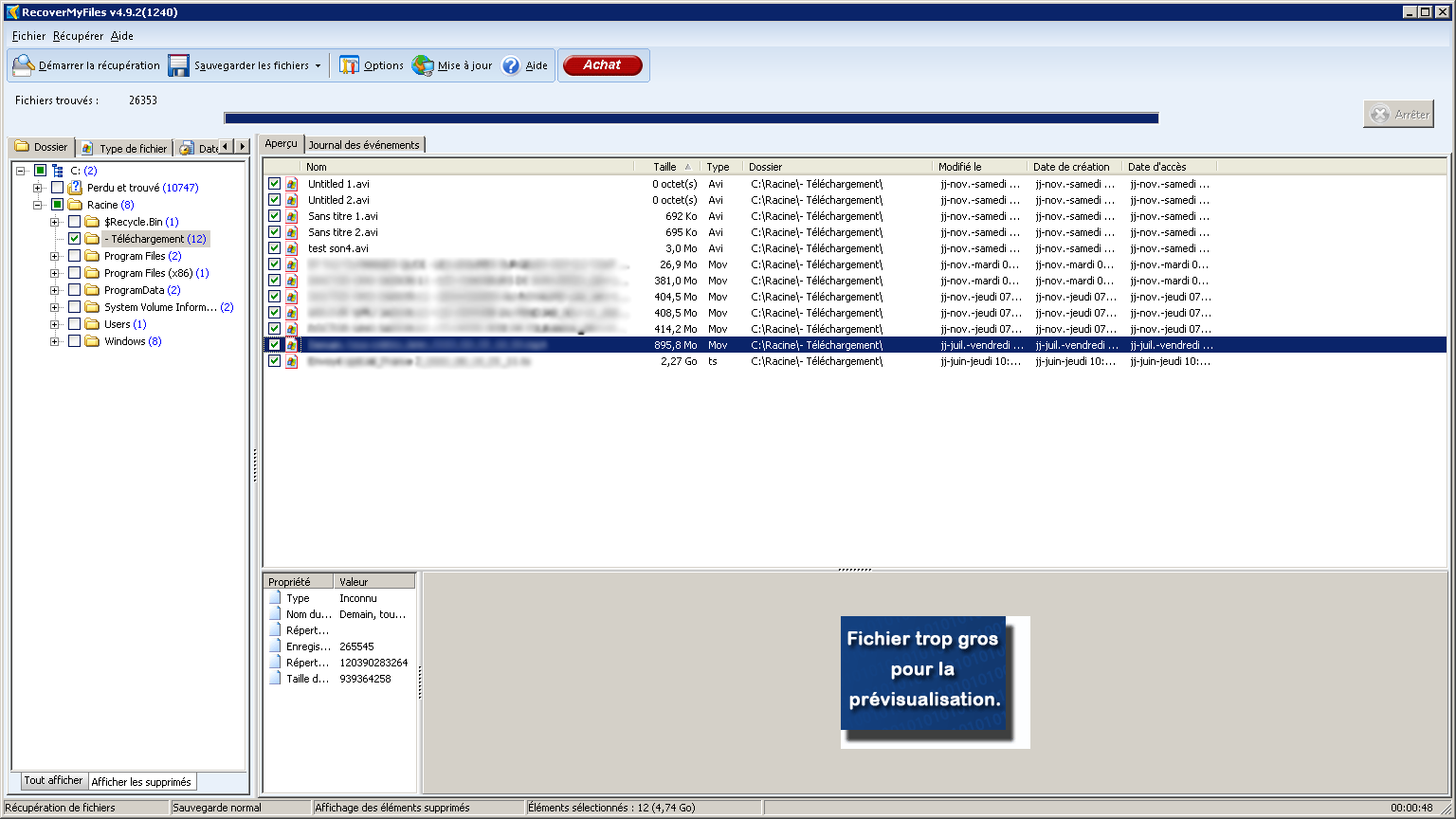Viewport: 1456px width, 819px height.
Task: Toggle the - Téléchargement folder checkbox
Action: click(x=74, y=239)
